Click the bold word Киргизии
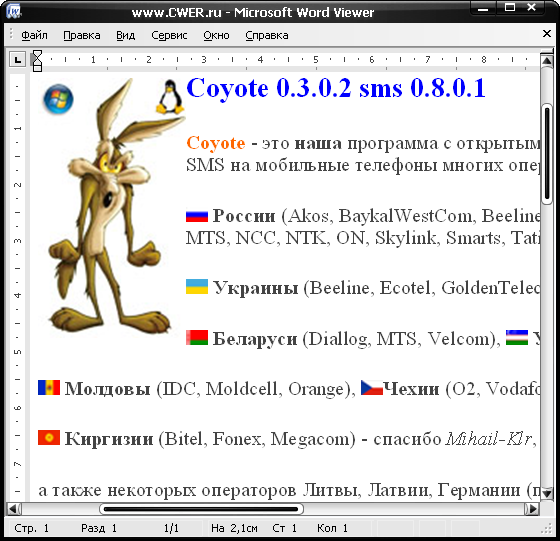 [109, 439]
